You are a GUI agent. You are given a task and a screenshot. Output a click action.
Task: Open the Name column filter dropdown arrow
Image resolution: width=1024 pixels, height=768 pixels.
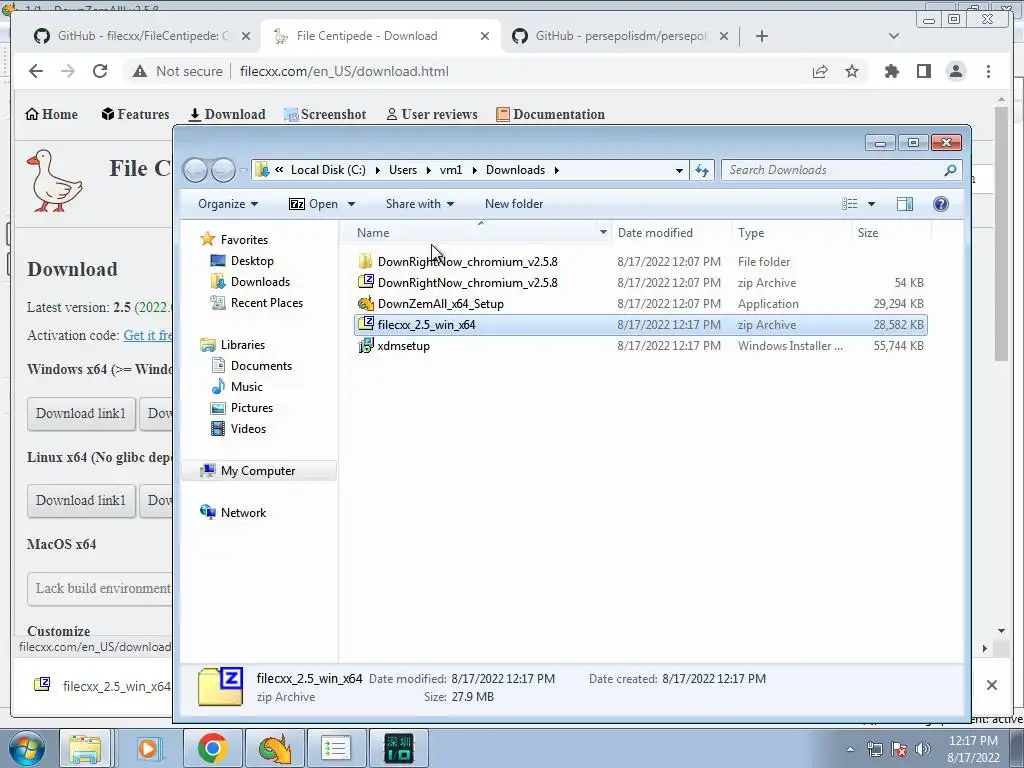603,232
